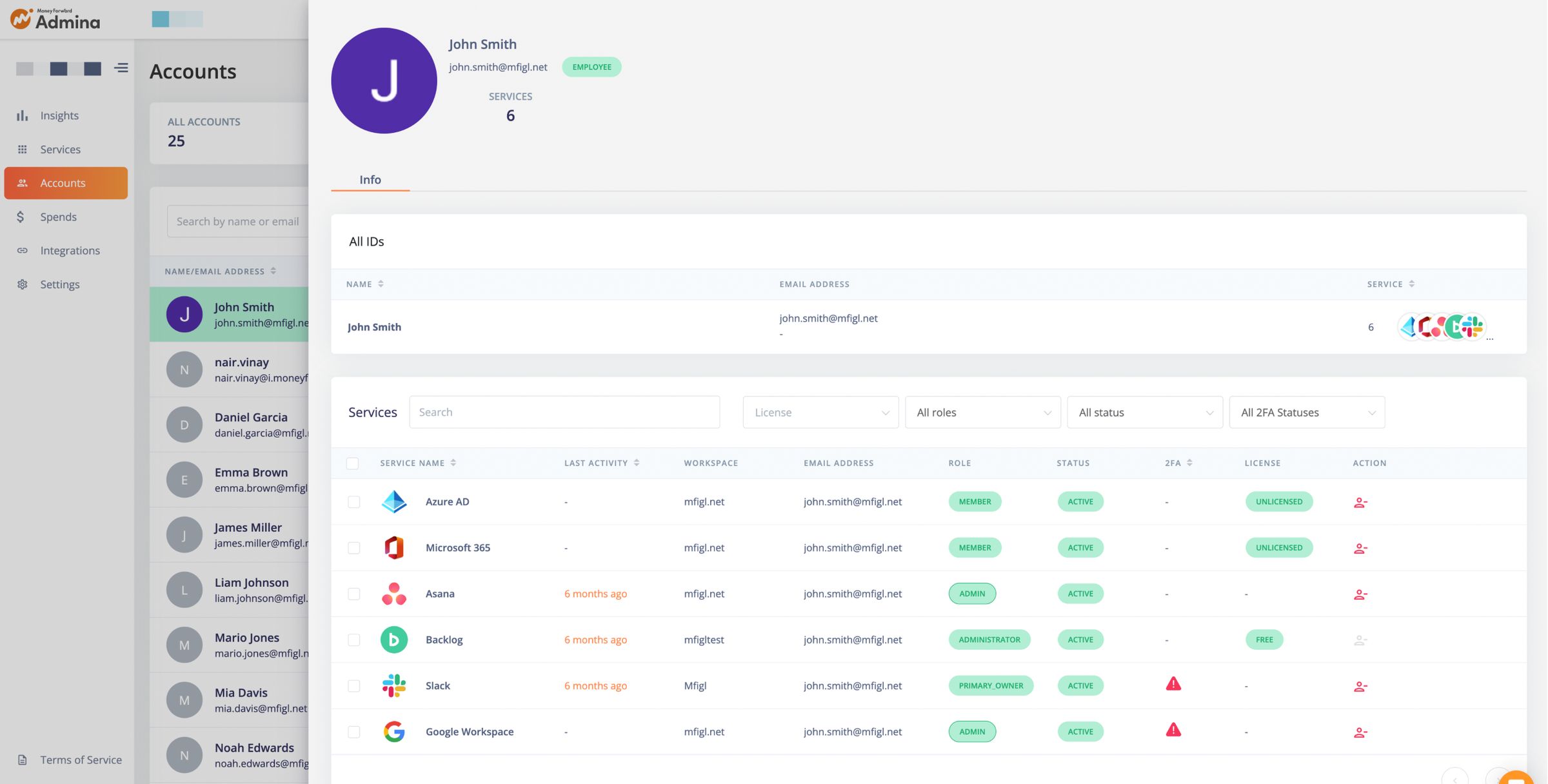Open the Insights section in the sidebar
1548x784 pixels.
(x=59, y=115)
